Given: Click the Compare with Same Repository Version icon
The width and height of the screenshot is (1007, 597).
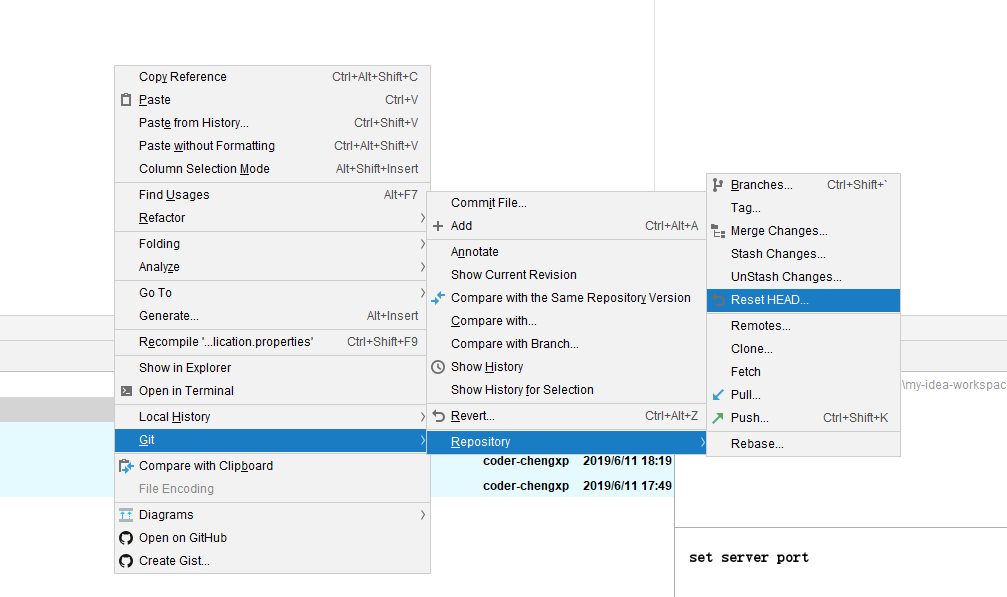Looking at the screenshot, I should (x=438, y=298).
